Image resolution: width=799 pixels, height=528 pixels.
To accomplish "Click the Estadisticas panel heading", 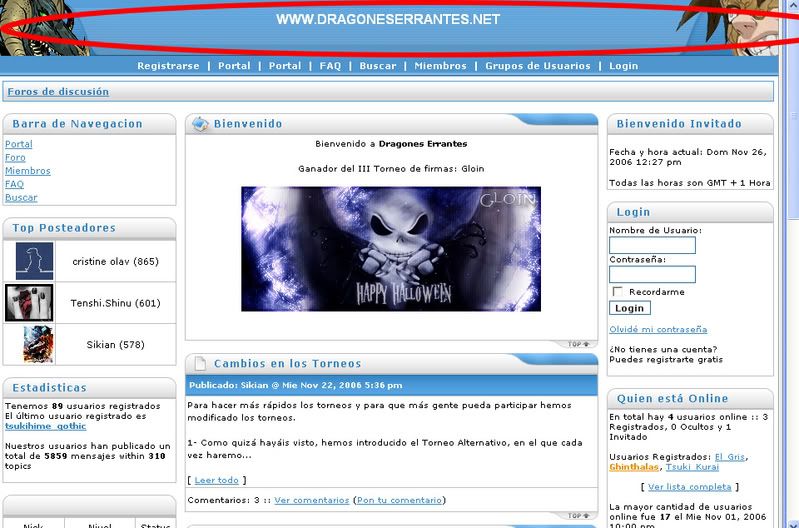I will coord(49,388).
